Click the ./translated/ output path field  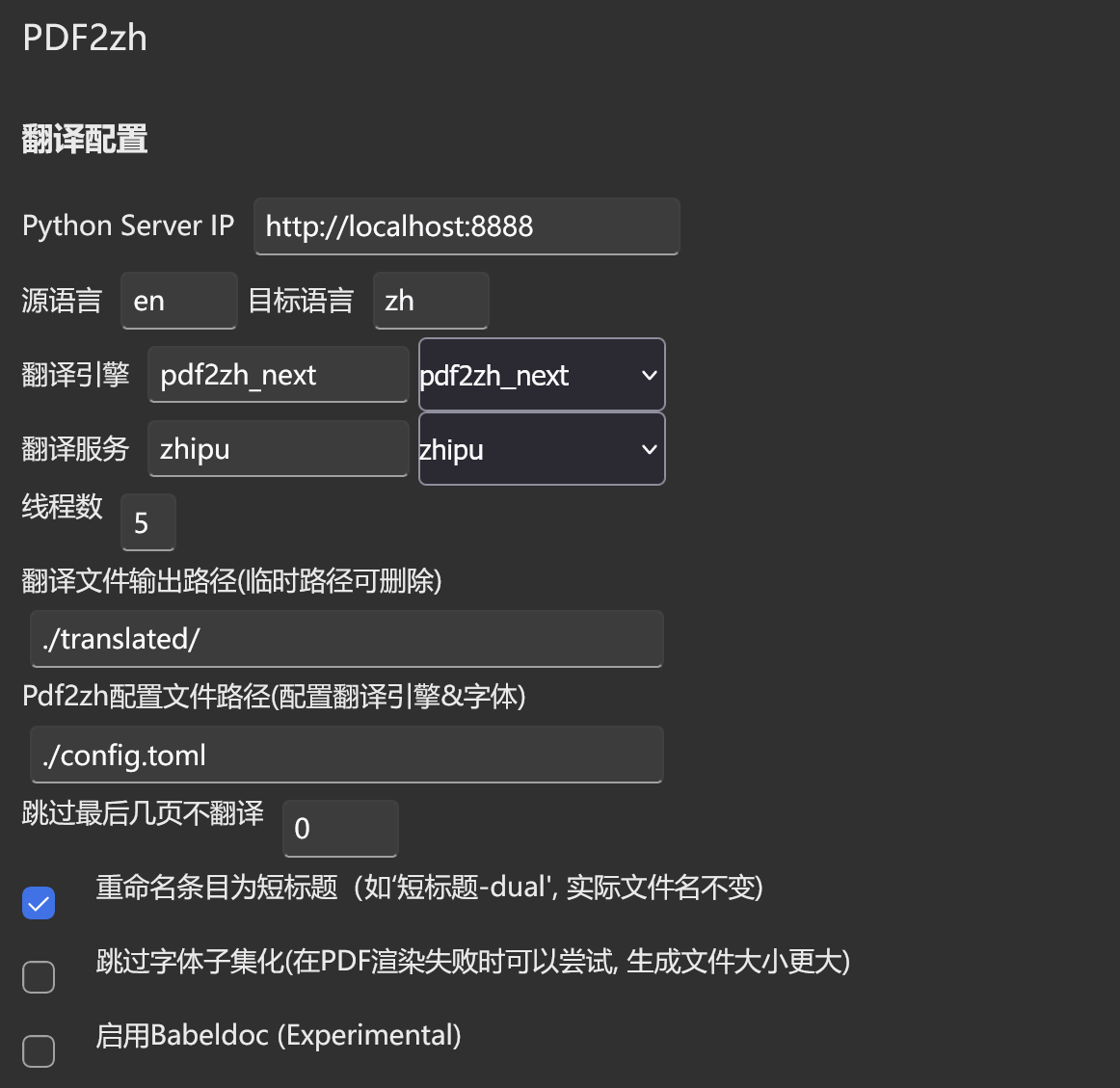[x=346, y=639]
